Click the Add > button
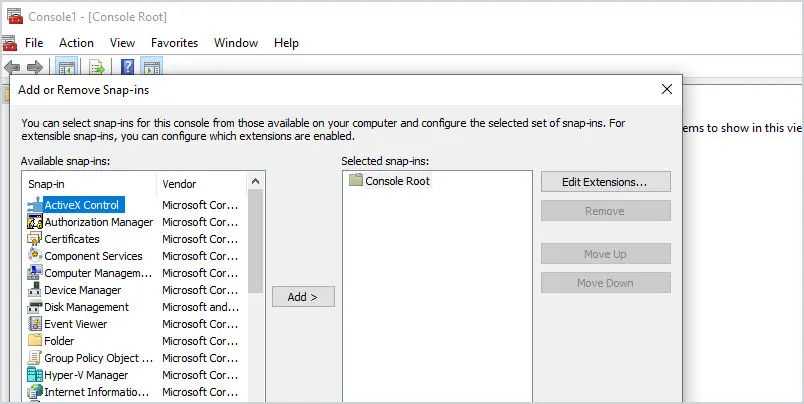Viewport: 804px width, 404px height. click(x=303, y=297)
